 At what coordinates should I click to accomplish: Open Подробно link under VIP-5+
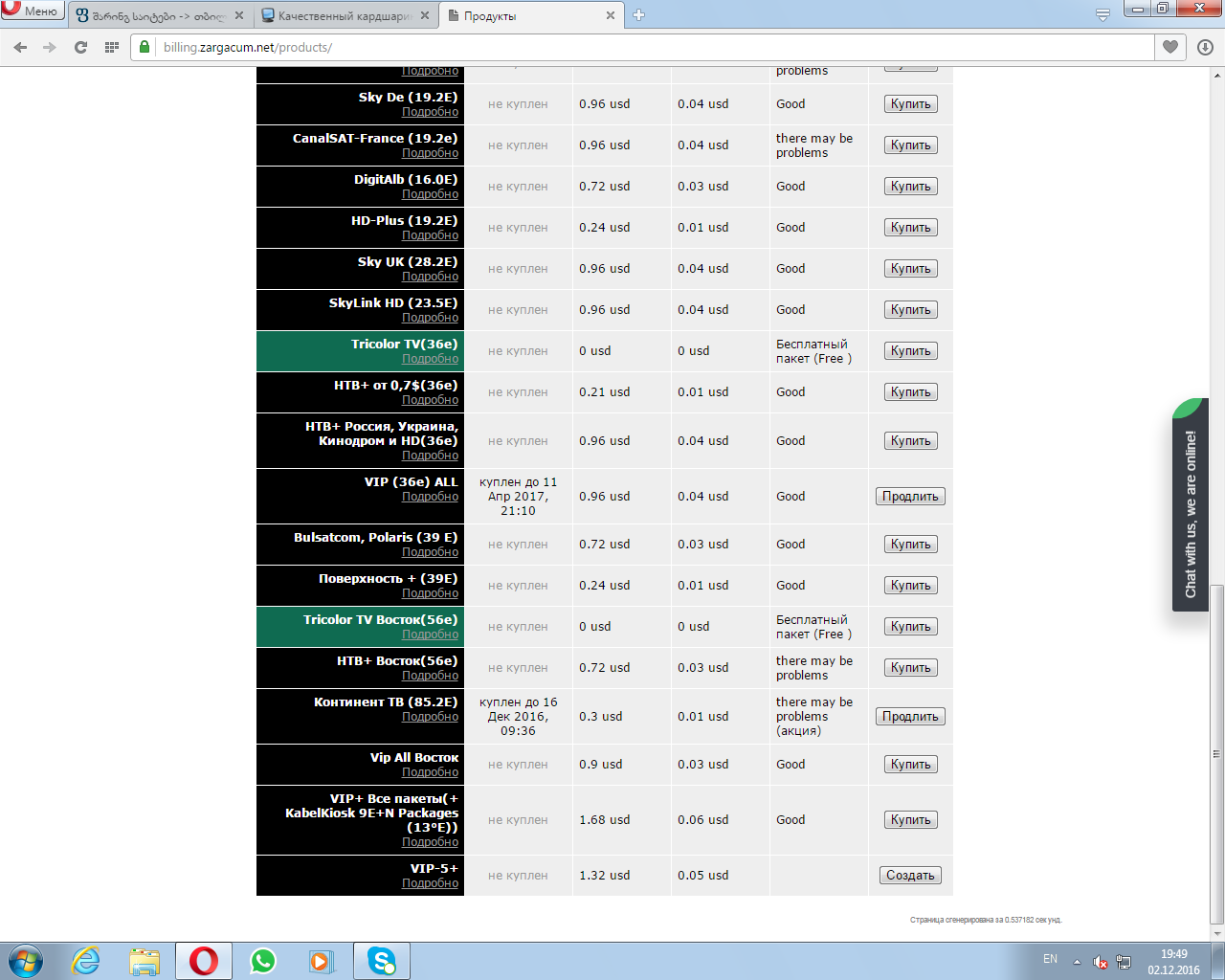[430, 883]
